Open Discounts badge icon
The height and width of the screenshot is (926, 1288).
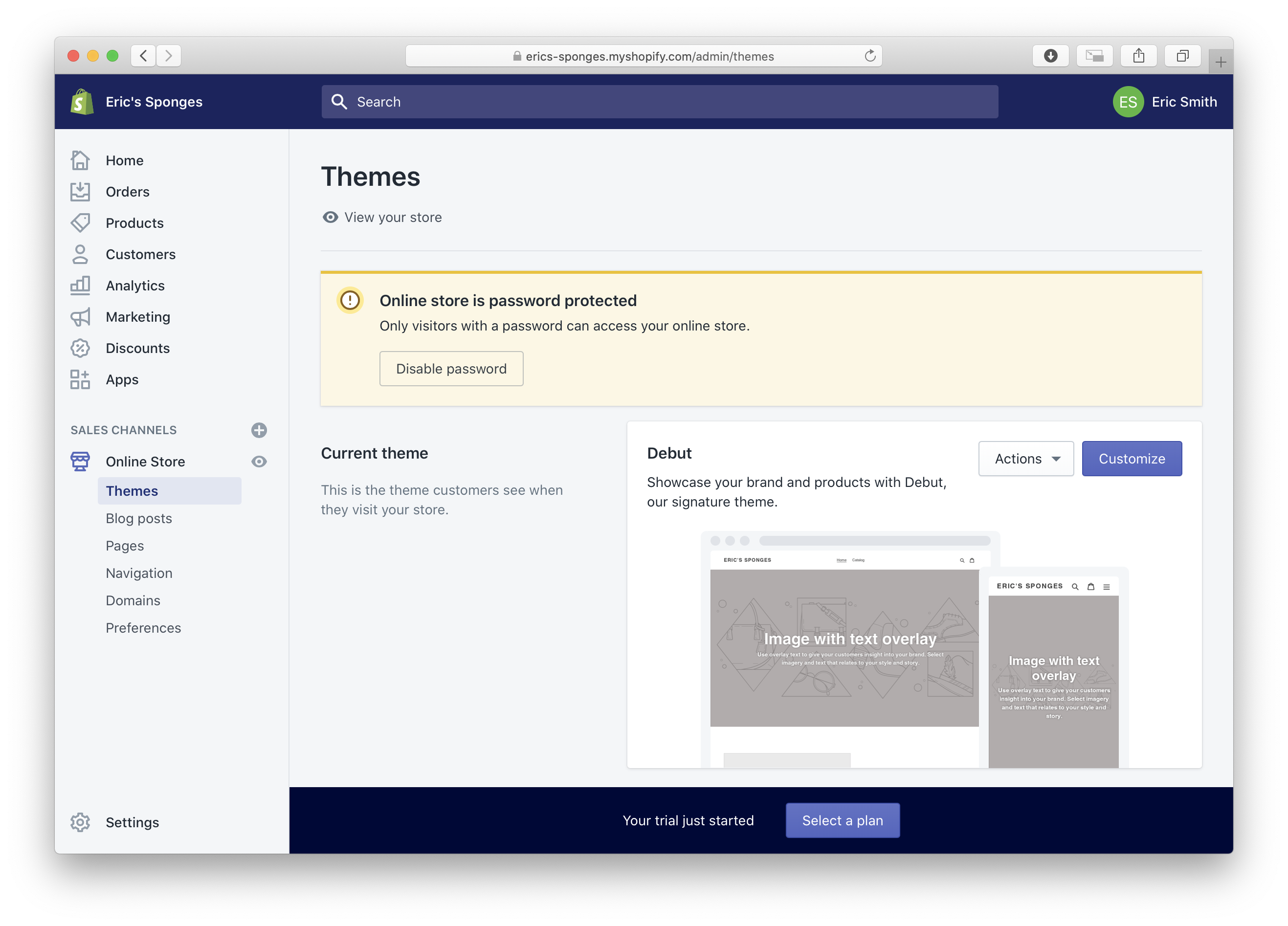point(80,348)
